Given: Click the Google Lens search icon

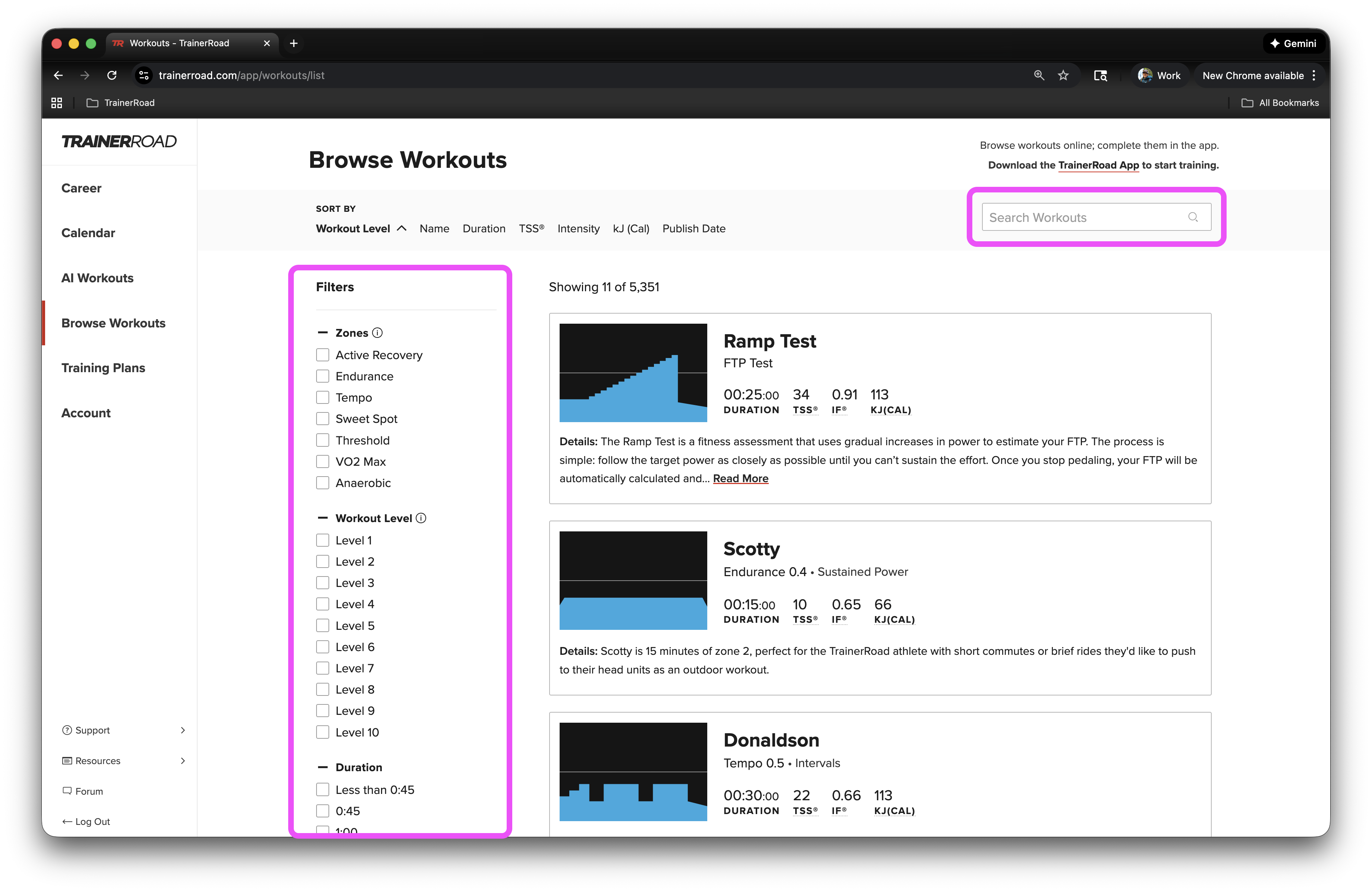Looking at the screenshot, I should point(1101,76).
